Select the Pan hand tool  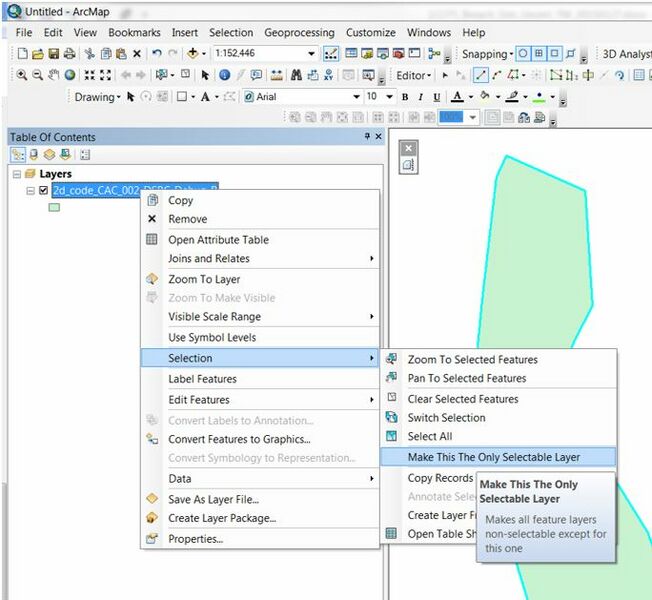coord(53,75)
